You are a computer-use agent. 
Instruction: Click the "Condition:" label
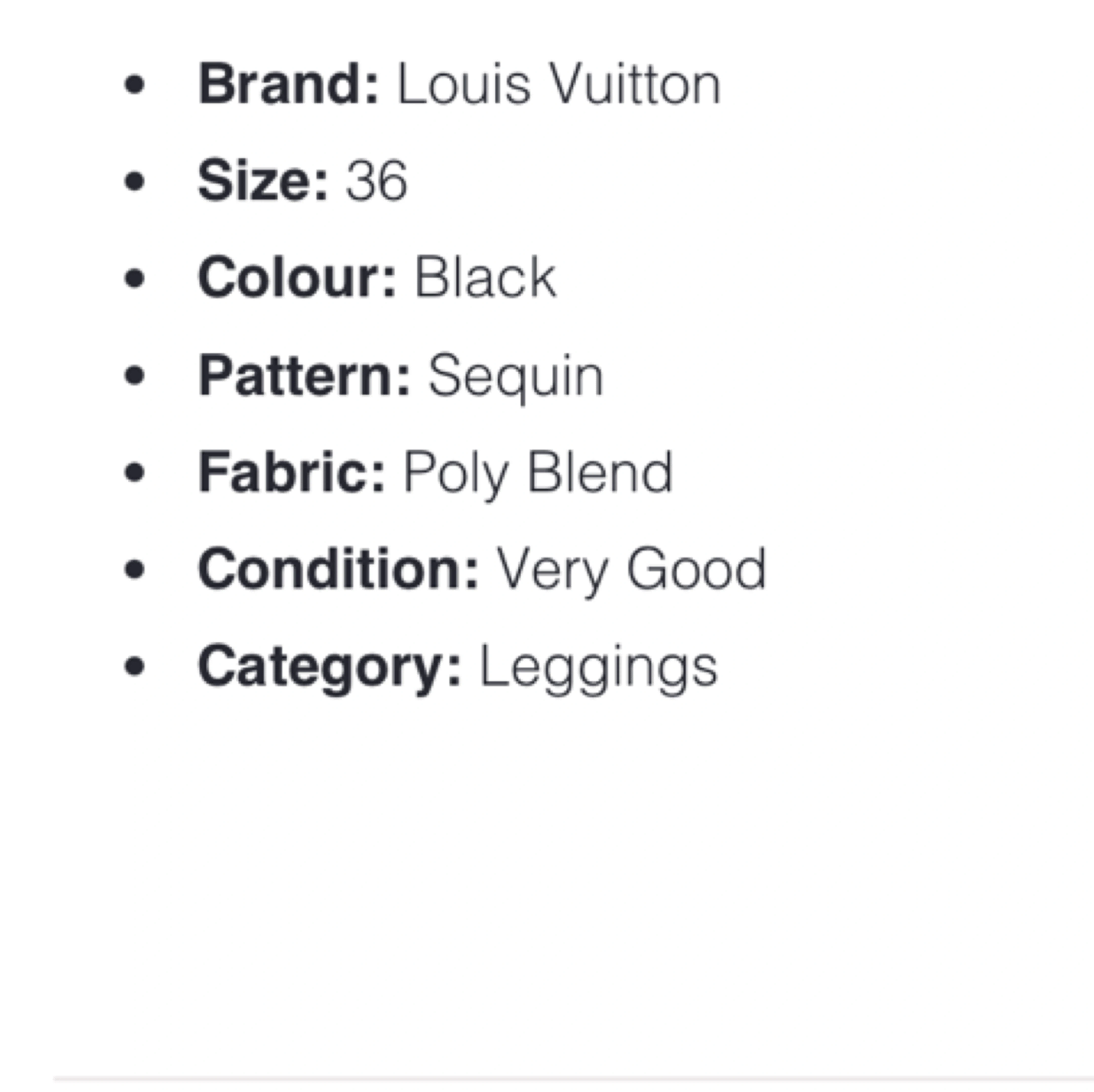(338, 569)
